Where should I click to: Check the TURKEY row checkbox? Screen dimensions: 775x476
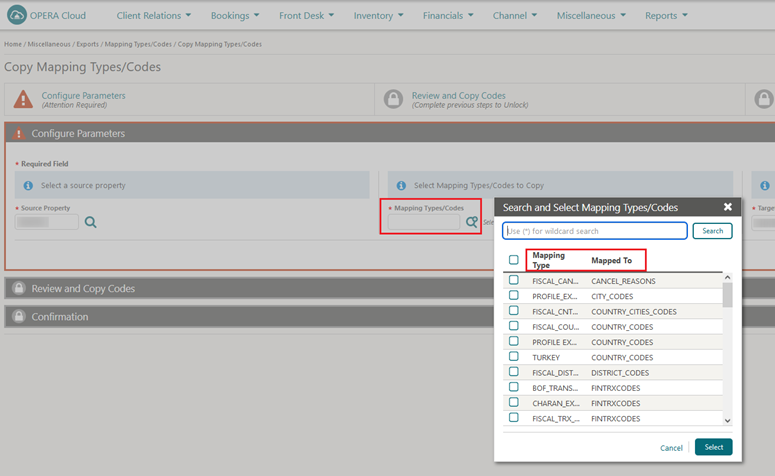point(514,356)
